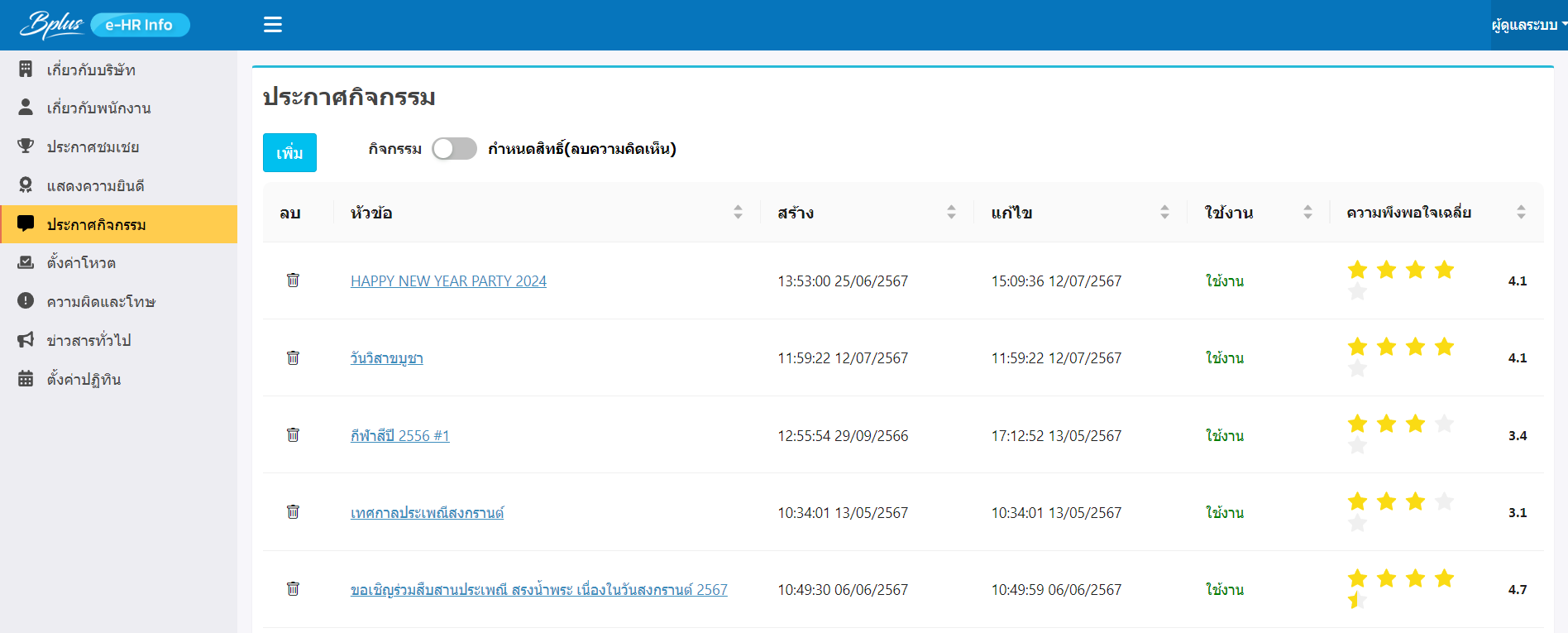Click the star rating of เทศกาลประเพณีสงกรานต์
This screenshot has height=633, width=1568.
[x=1401, y=511]
